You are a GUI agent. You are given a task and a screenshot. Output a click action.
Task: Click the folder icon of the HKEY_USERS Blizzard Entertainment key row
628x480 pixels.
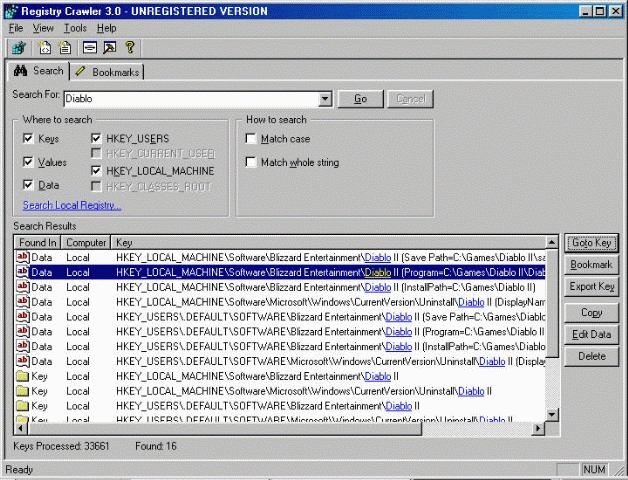click(x=22, y=406)
